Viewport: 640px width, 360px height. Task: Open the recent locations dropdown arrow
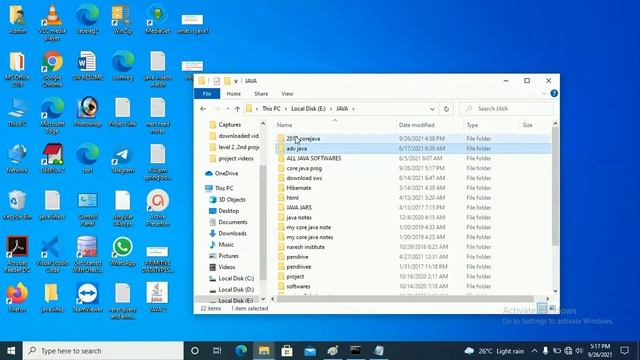coord(227,109)
